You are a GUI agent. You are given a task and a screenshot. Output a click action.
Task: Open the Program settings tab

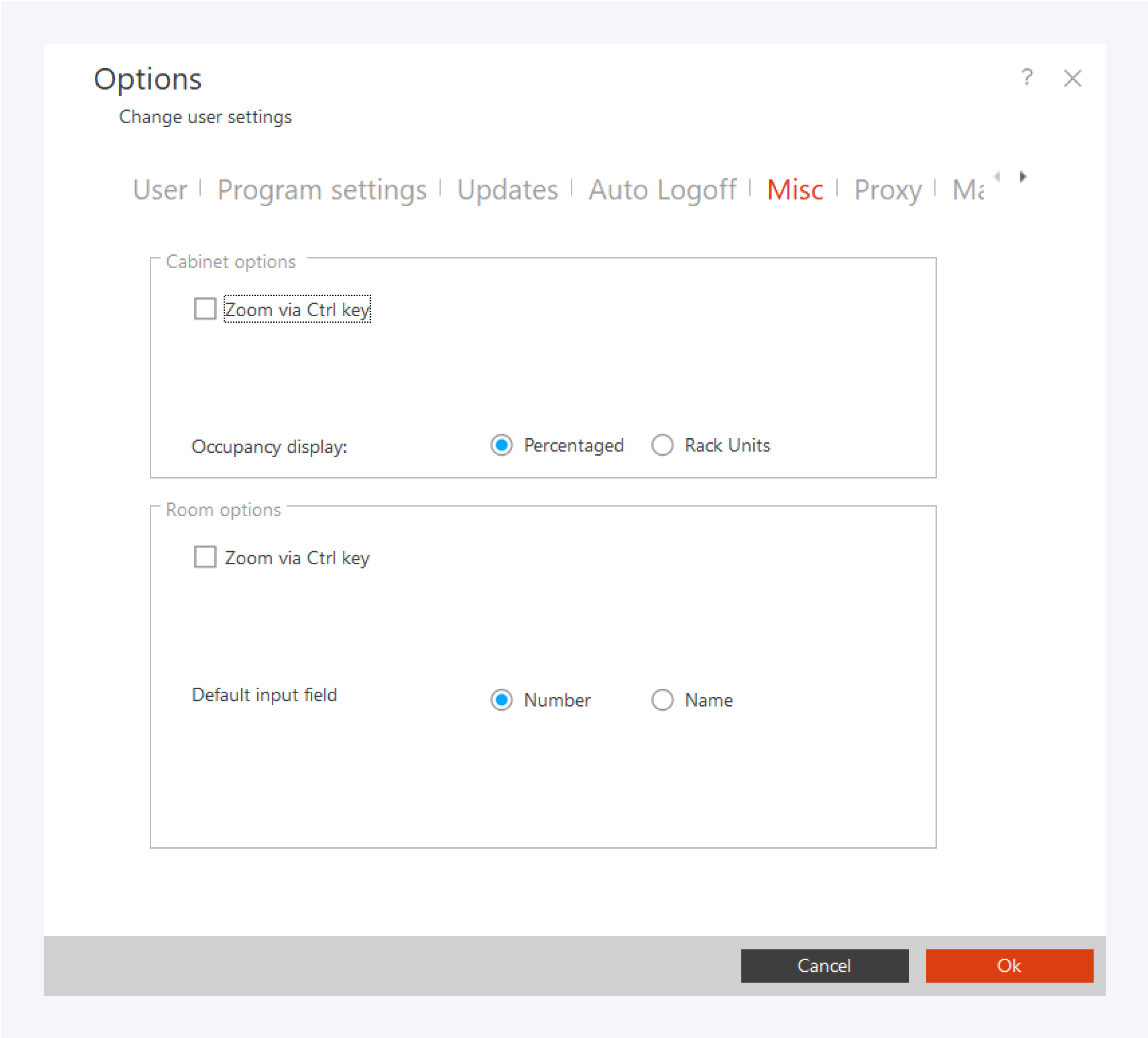click(322, 190)
